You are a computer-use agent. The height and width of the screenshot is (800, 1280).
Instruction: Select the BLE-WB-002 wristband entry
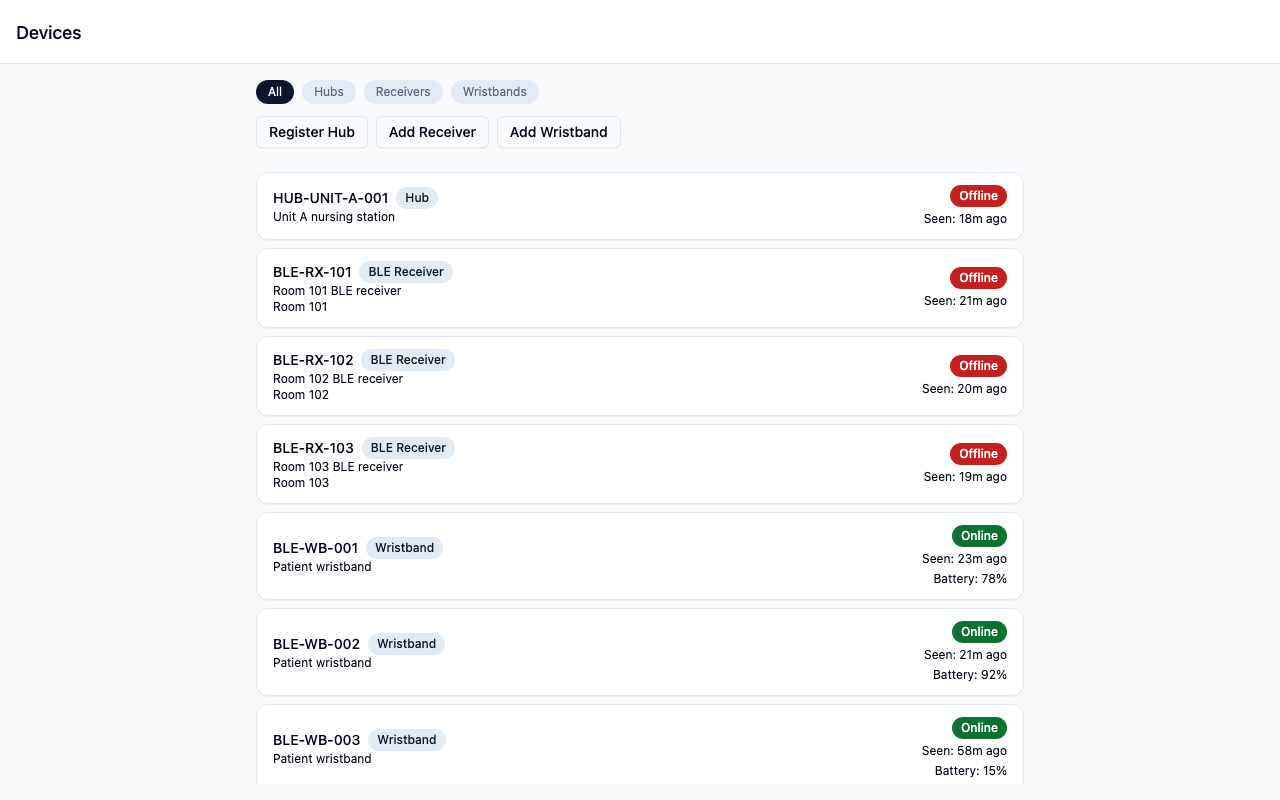(x=640, y=652)
